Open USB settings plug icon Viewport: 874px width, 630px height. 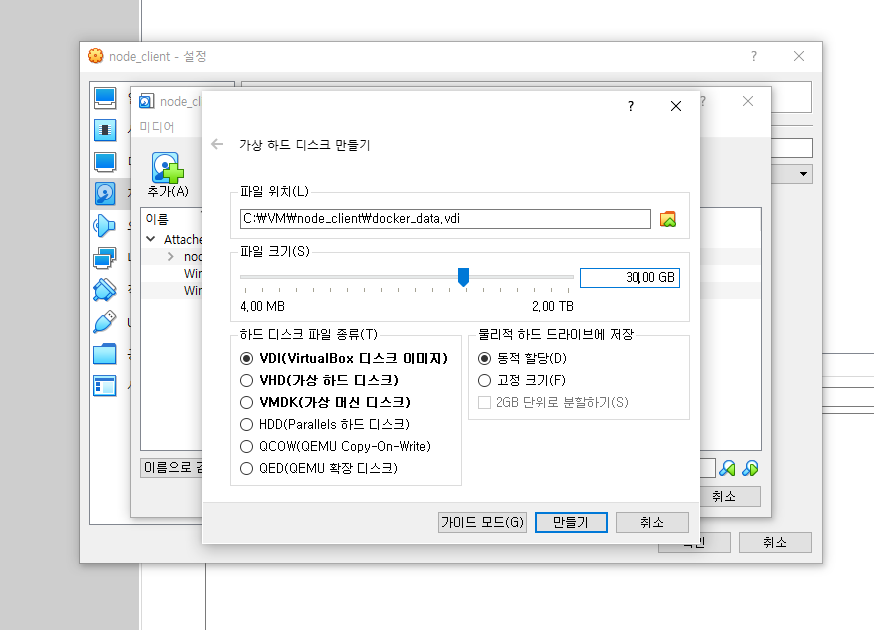[105, 322]
